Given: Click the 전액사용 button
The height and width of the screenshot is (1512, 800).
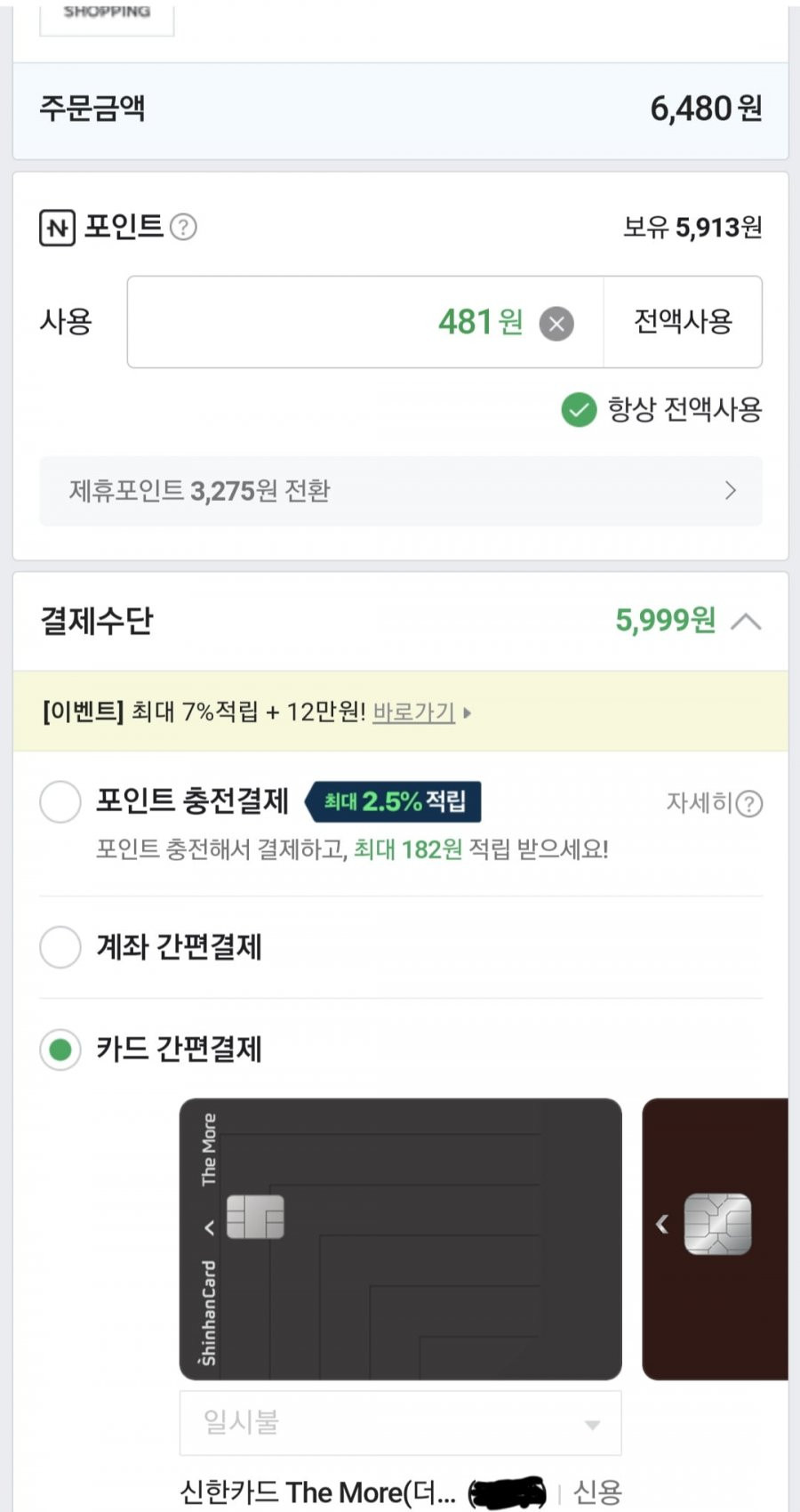Looking at the screenshot, I should pyautogui.click(x=683, y=322).
